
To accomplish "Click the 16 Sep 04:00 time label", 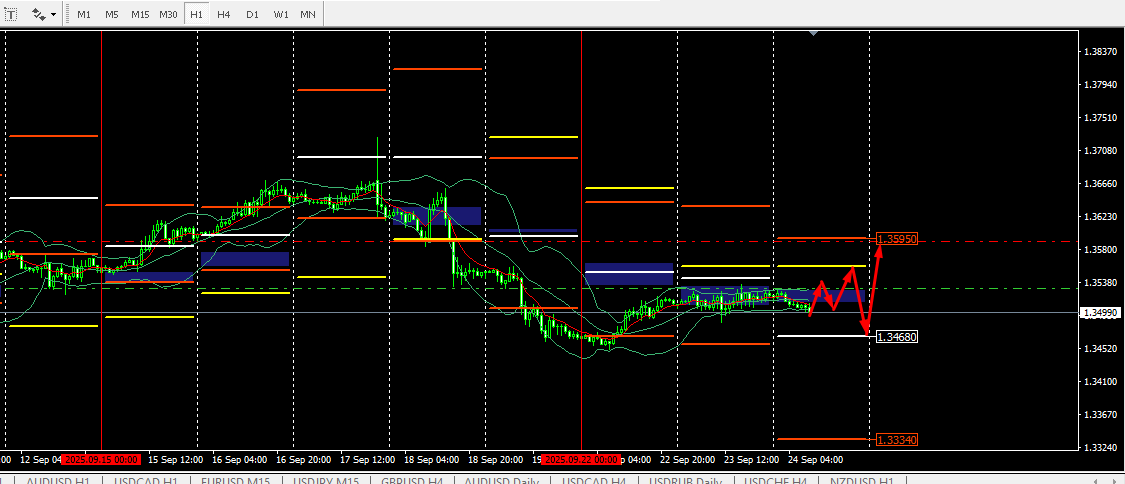I will pos(240,459).
